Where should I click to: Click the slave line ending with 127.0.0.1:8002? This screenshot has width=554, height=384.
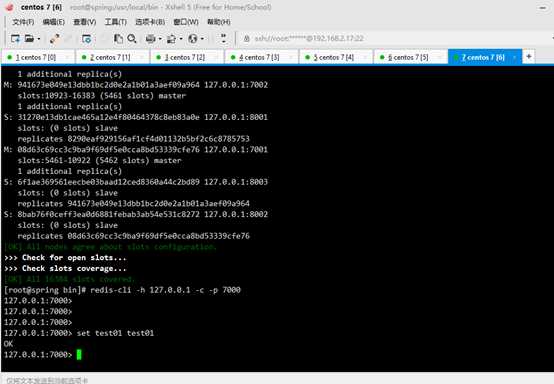pyautogui.click(x=136, y=214)
